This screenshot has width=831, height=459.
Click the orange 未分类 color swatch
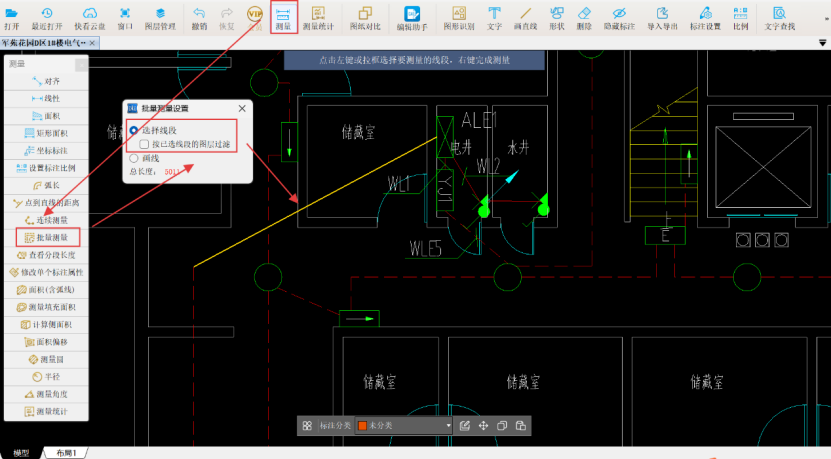click(363, 426)
